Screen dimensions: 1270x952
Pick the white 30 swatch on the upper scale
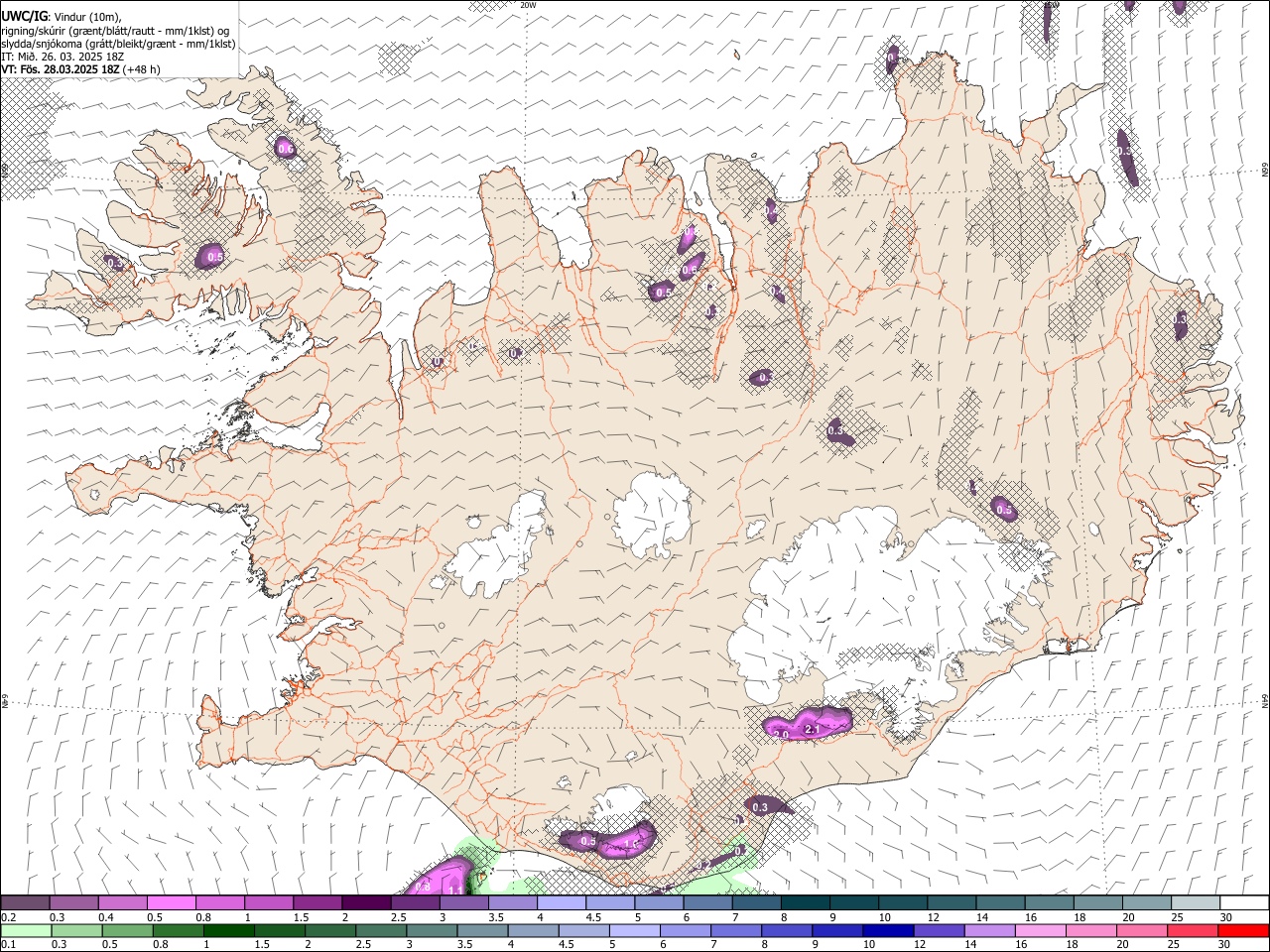(1244, 903)
